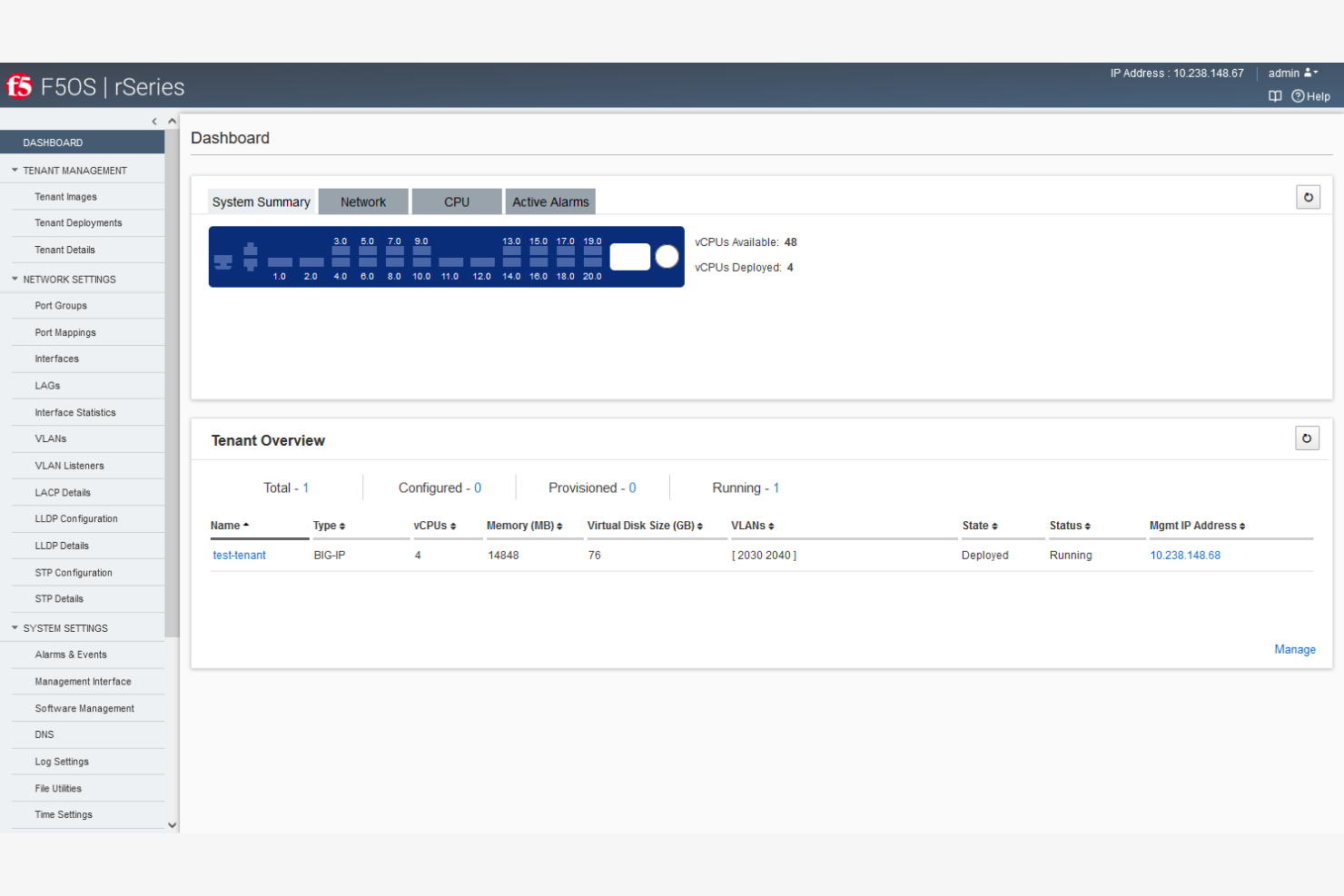Click the management port icon on chassis
Viewport: 1344px width, 896px height.
[x=223, y=262]
